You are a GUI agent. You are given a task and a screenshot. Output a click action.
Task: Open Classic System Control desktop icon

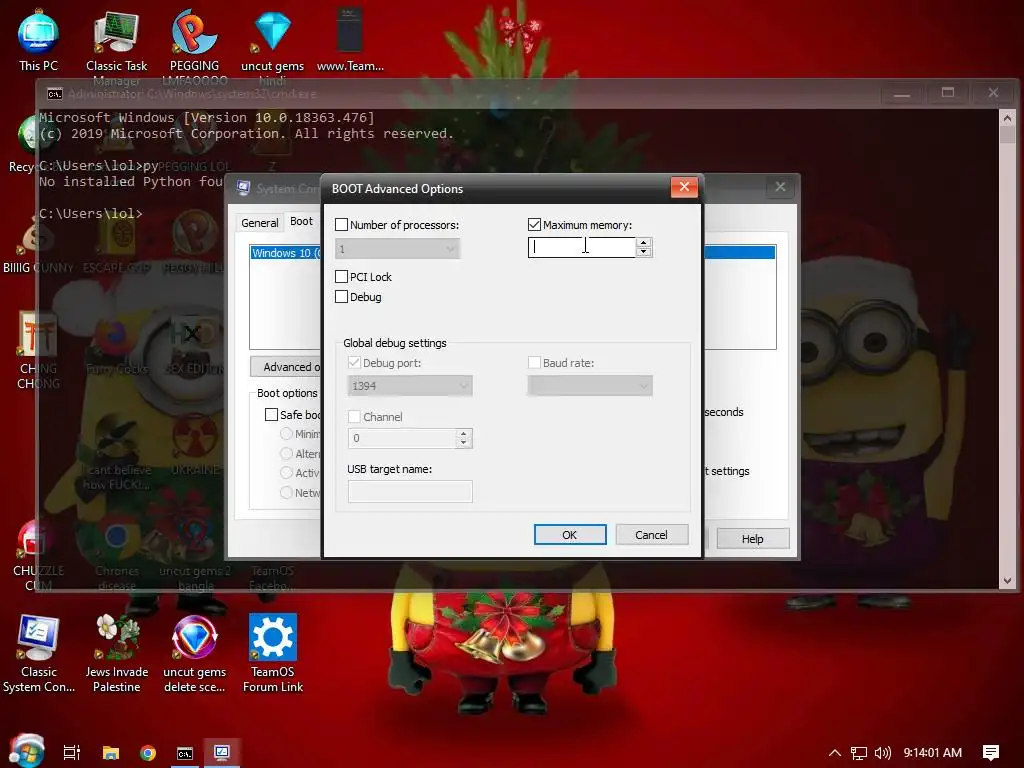click(x=39, y=653)
